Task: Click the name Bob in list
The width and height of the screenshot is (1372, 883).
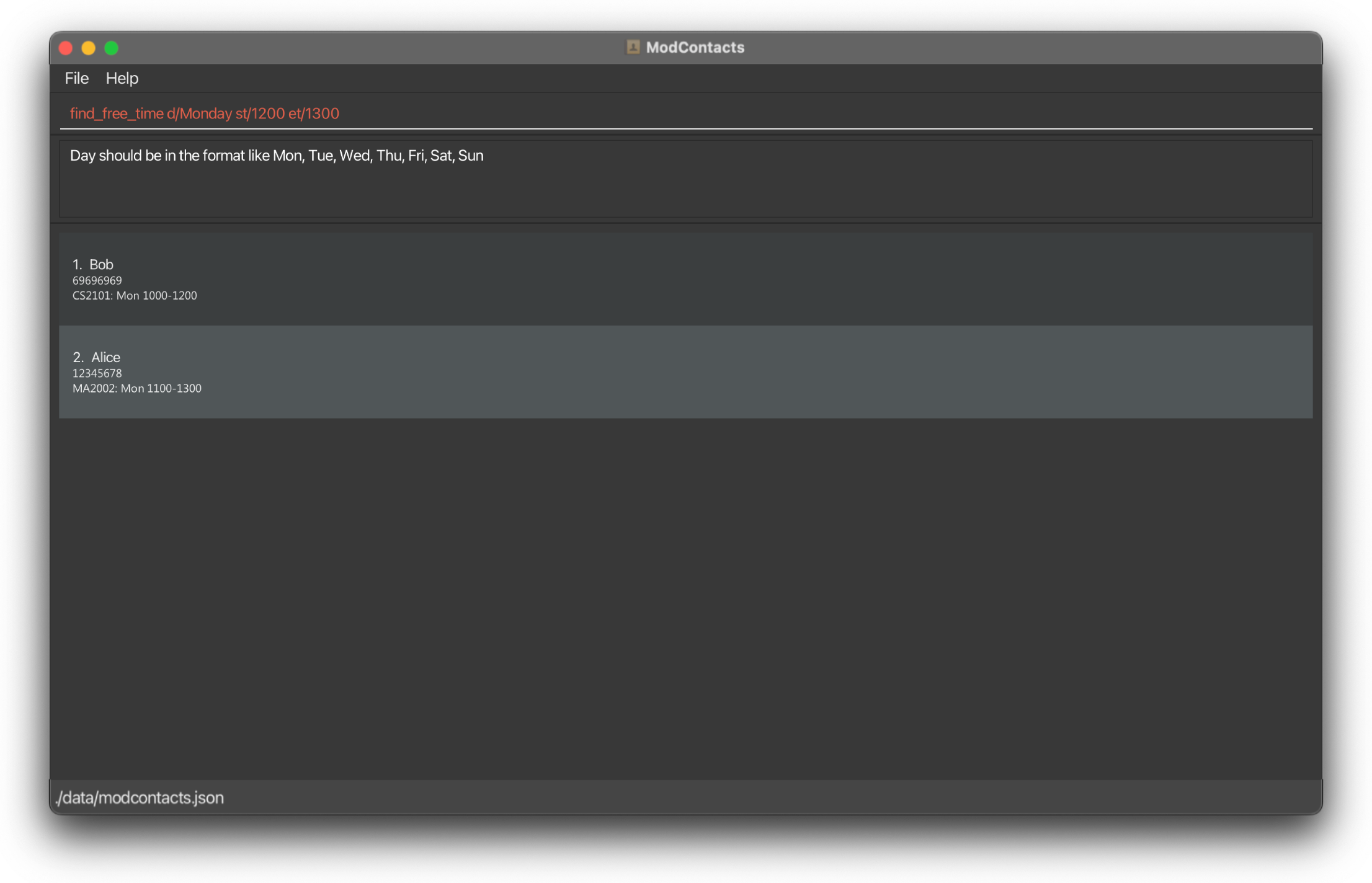Action: [x=101, y=265]
